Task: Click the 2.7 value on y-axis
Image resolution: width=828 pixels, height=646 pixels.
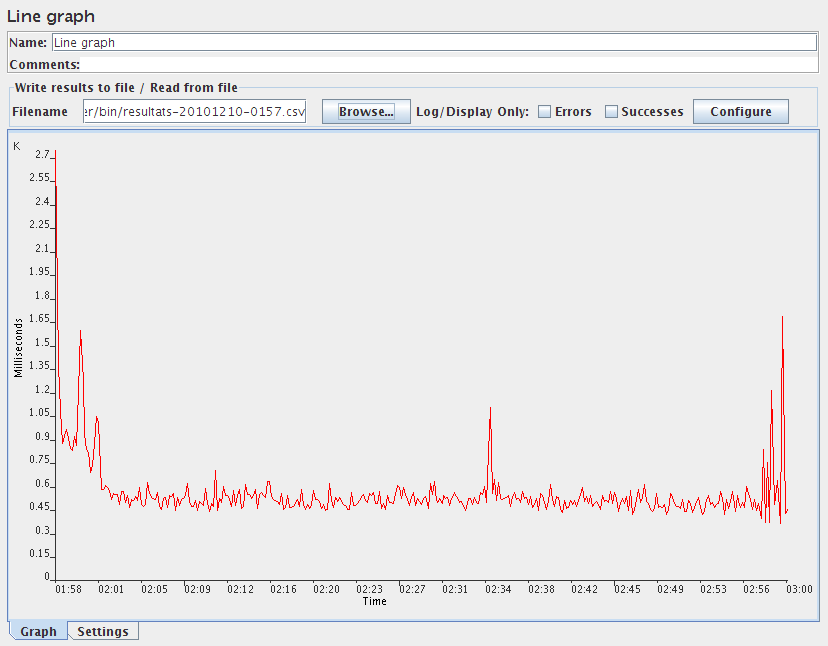Action: click(x=42, y=155)
